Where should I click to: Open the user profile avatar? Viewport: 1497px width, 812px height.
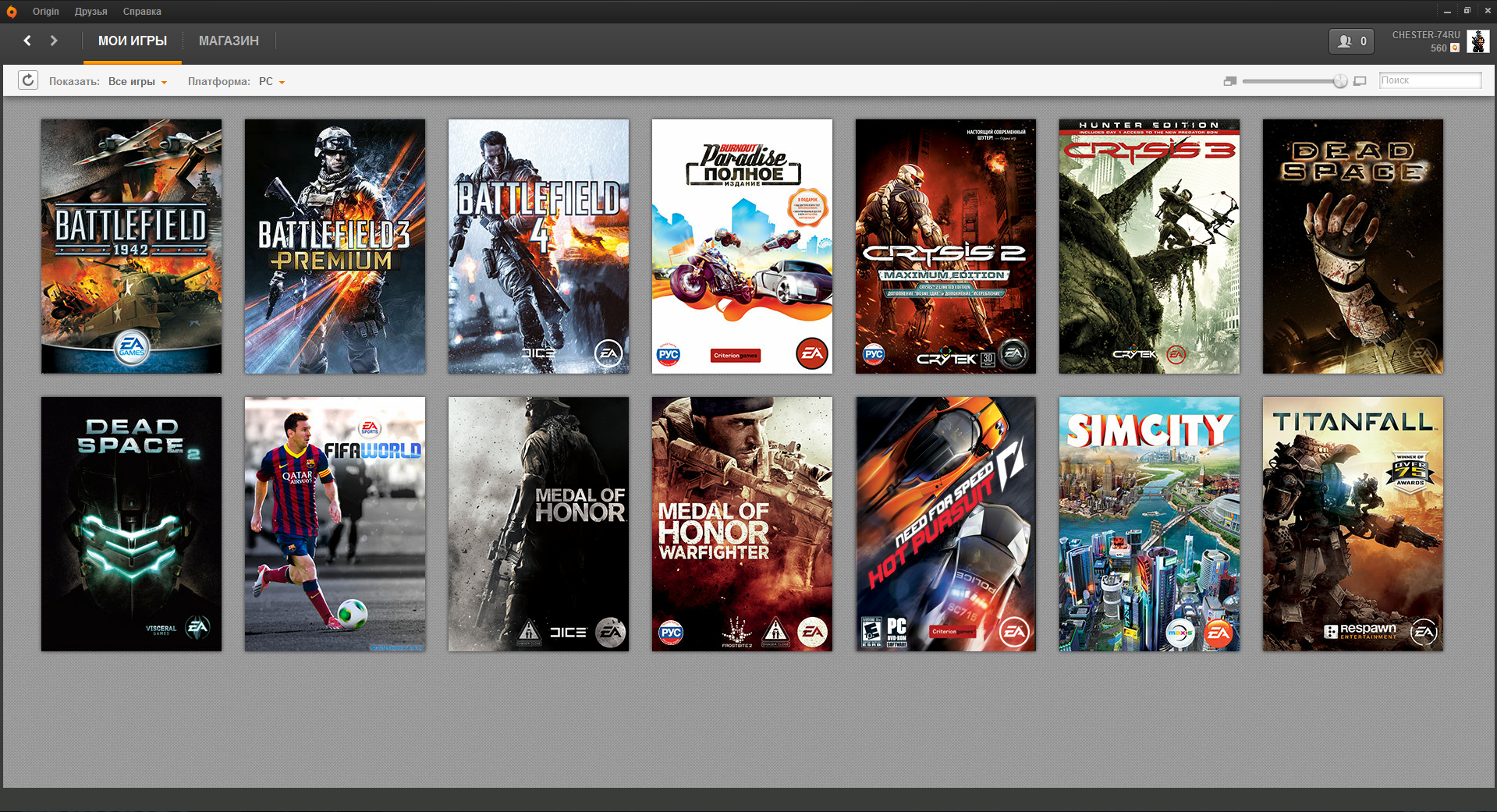[x=1477, y=41]
